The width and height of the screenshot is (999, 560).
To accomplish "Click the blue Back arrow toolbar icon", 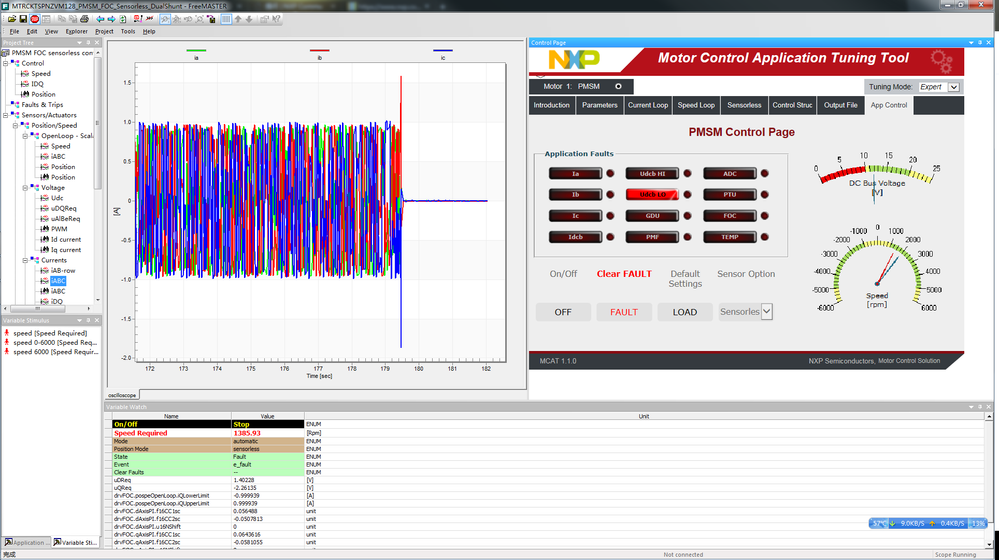I will 100,19.
